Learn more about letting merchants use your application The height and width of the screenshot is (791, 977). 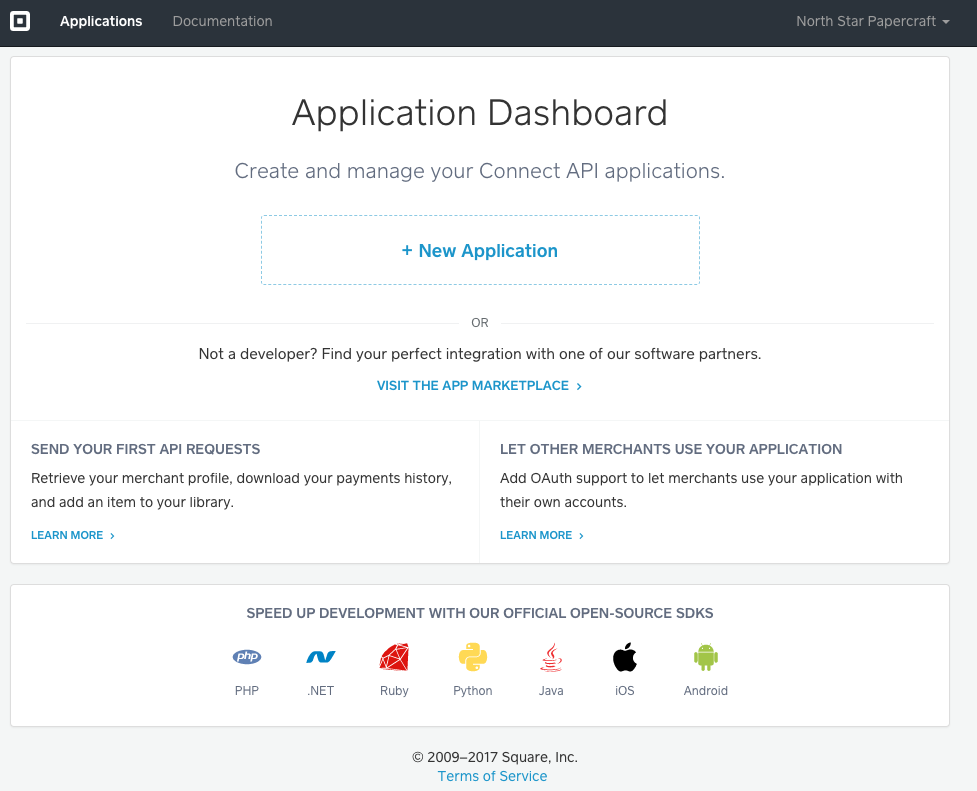(x=542, y=535)
